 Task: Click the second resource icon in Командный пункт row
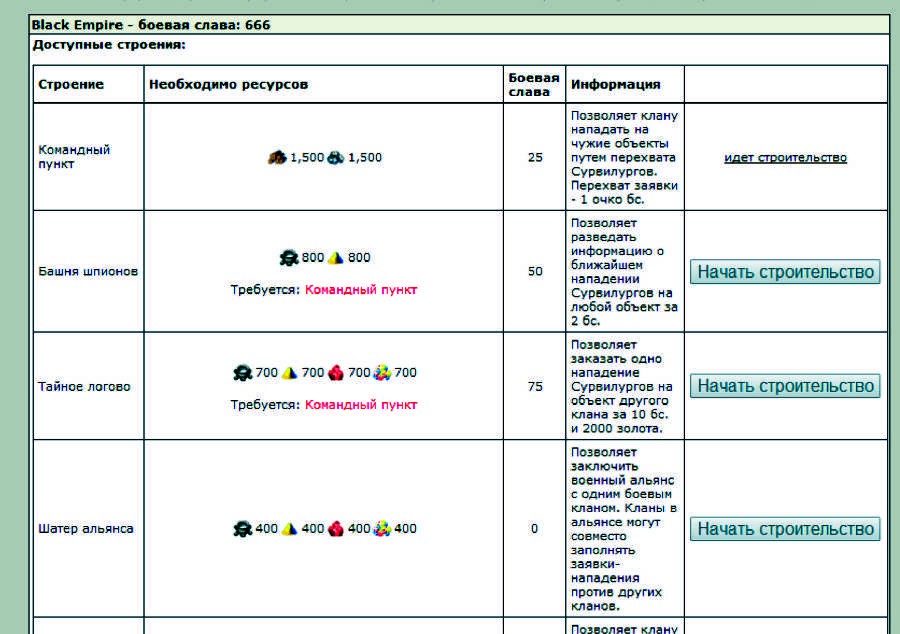point(336,157)
